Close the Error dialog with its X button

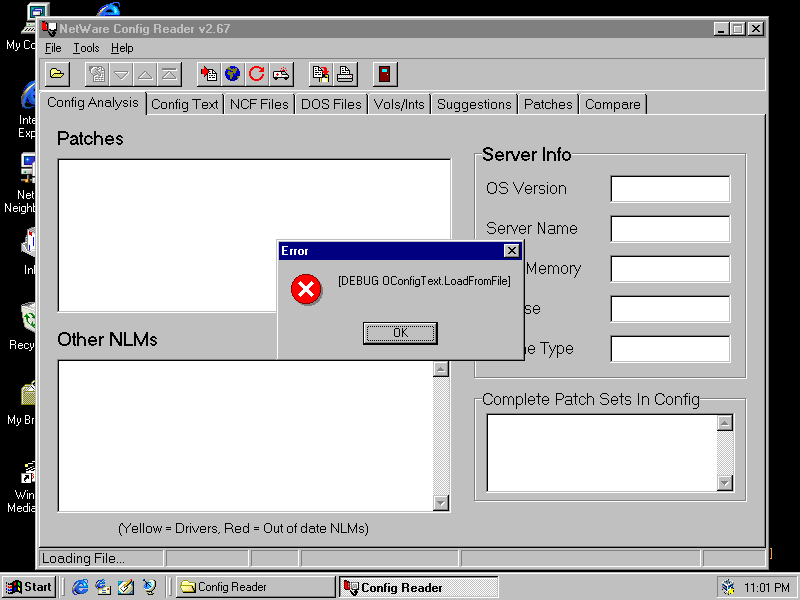coord(511,251)
